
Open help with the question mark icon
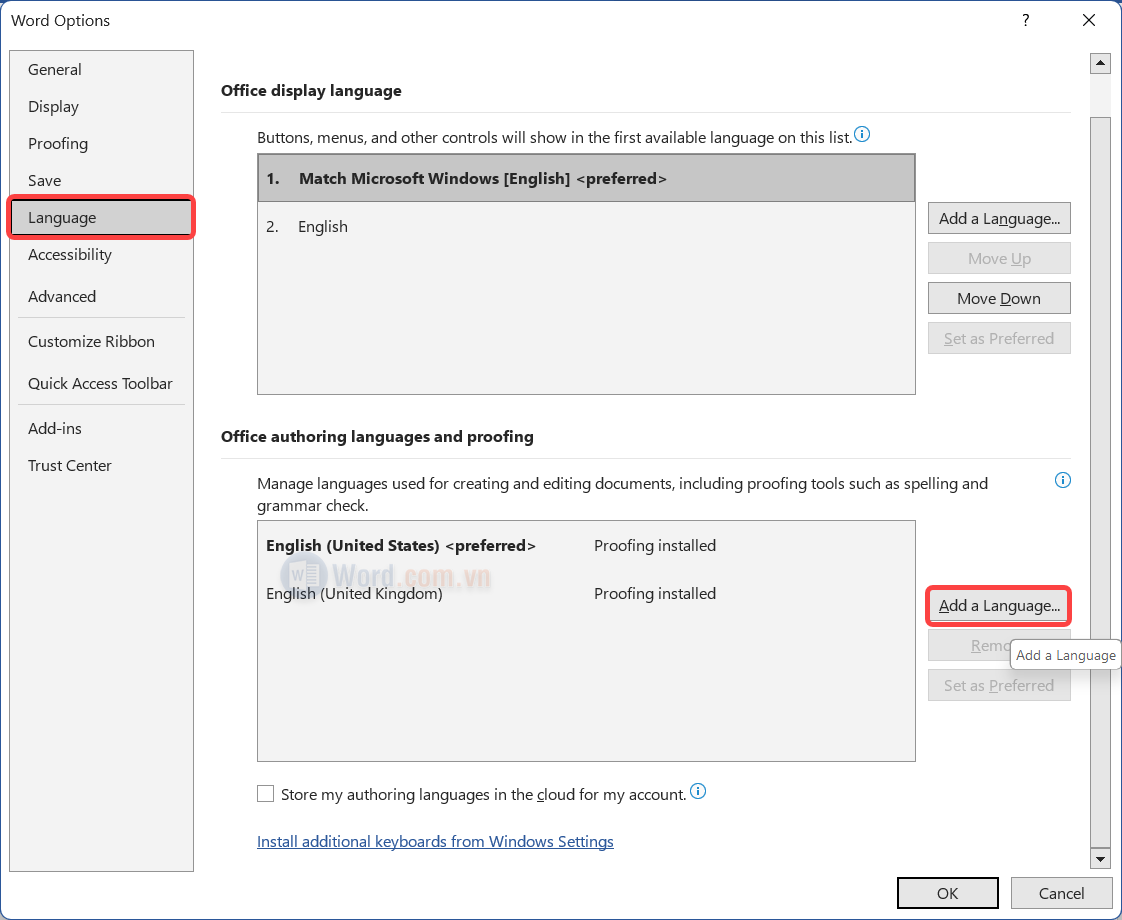click(1025, 20)
